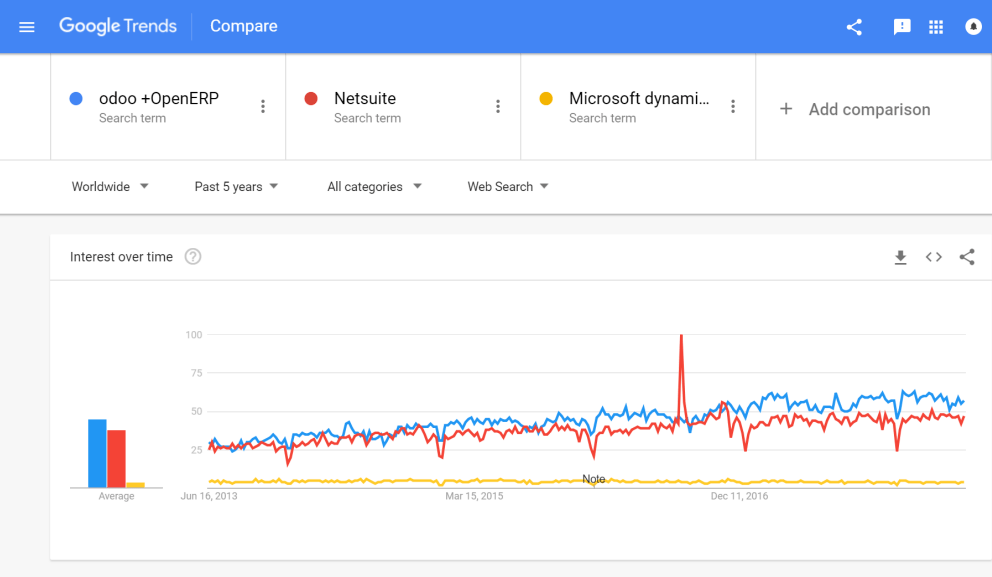Edit the Microsoft dynamics search term
Screen dimensions: 992x577
click(x=639, y=98)
